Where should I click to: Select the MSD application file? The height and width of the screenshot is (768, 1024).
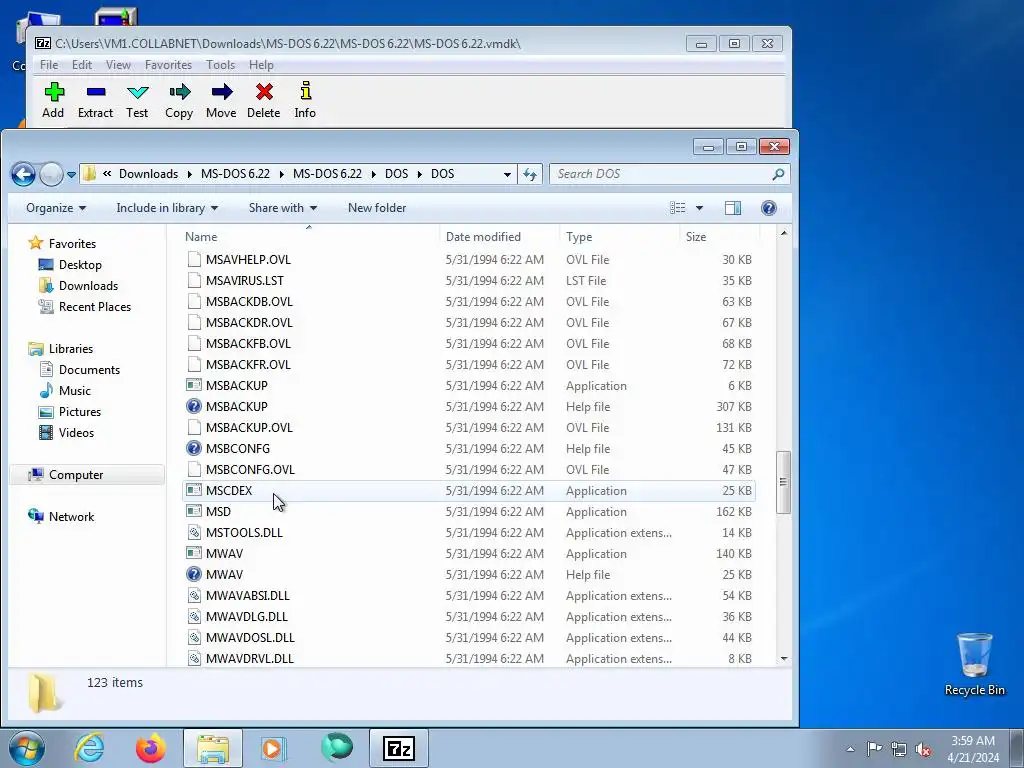[468, 511]
